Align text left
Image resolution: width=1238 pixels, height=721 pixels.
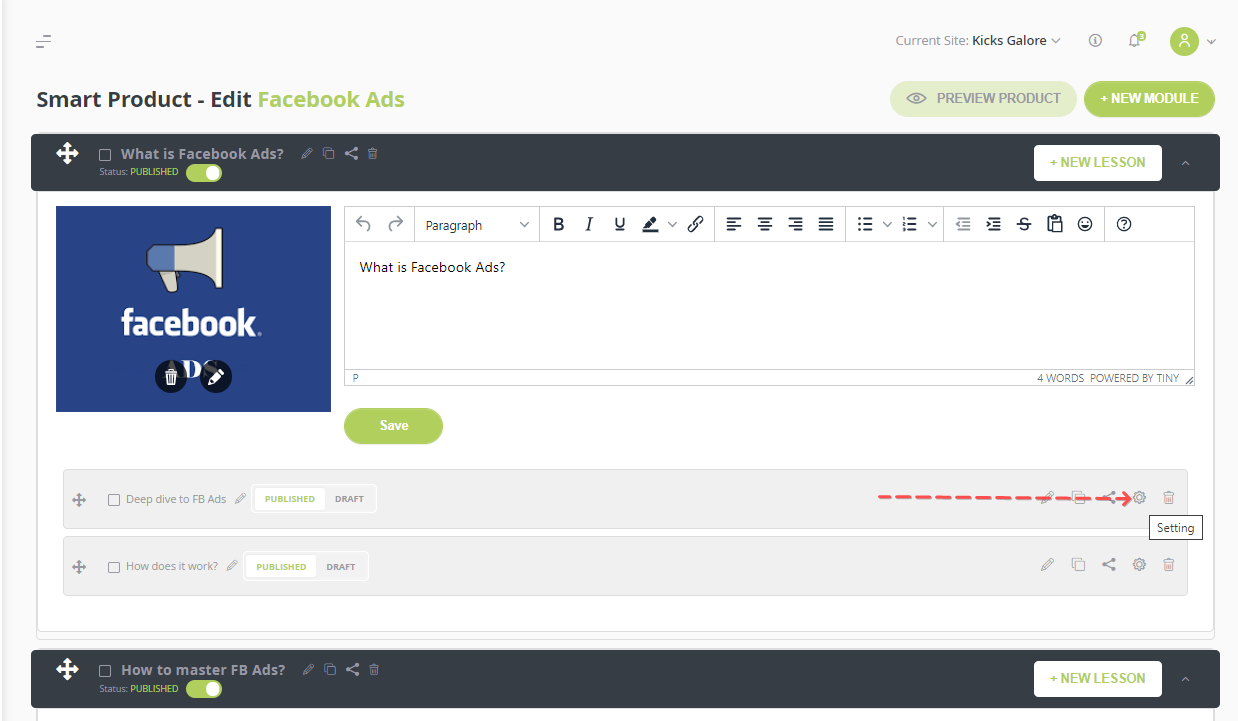(x=734, y=225)
